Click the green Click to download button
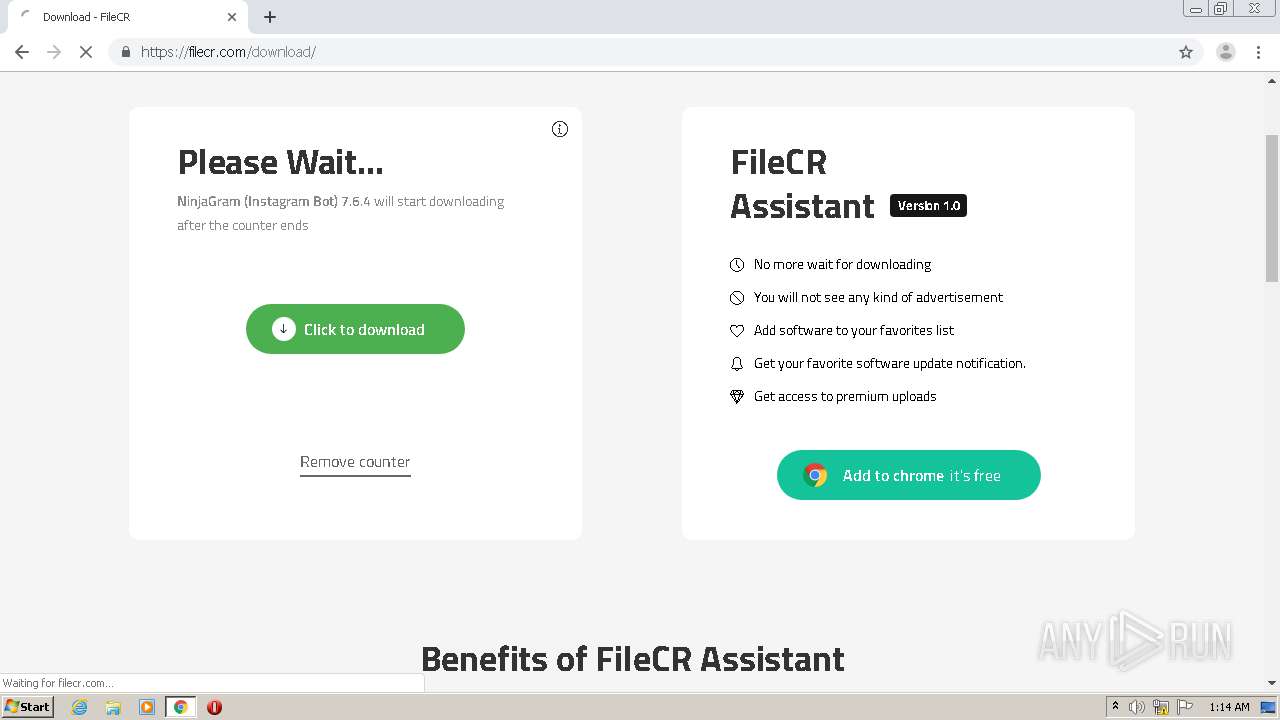This screenshot has width=1280, height=720. [x=355, y=329]
